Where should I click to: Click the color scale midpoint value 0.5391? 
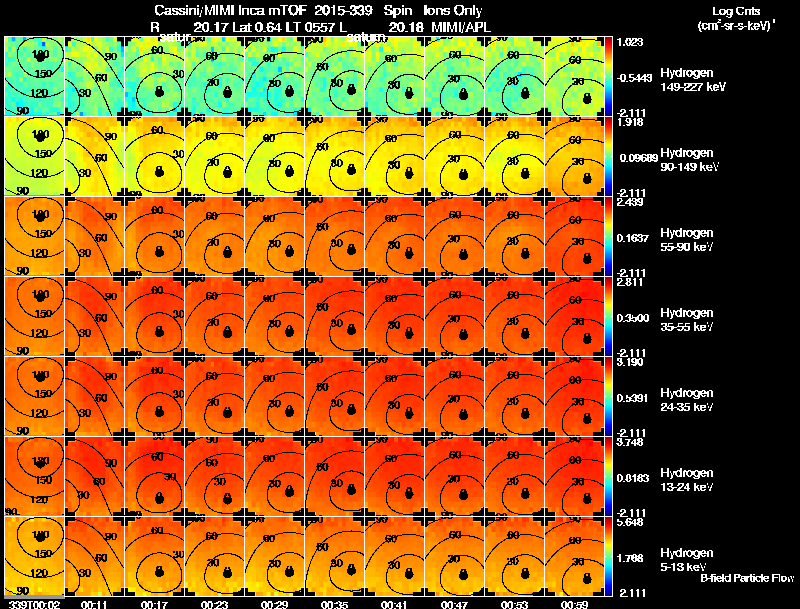point(633,398)
